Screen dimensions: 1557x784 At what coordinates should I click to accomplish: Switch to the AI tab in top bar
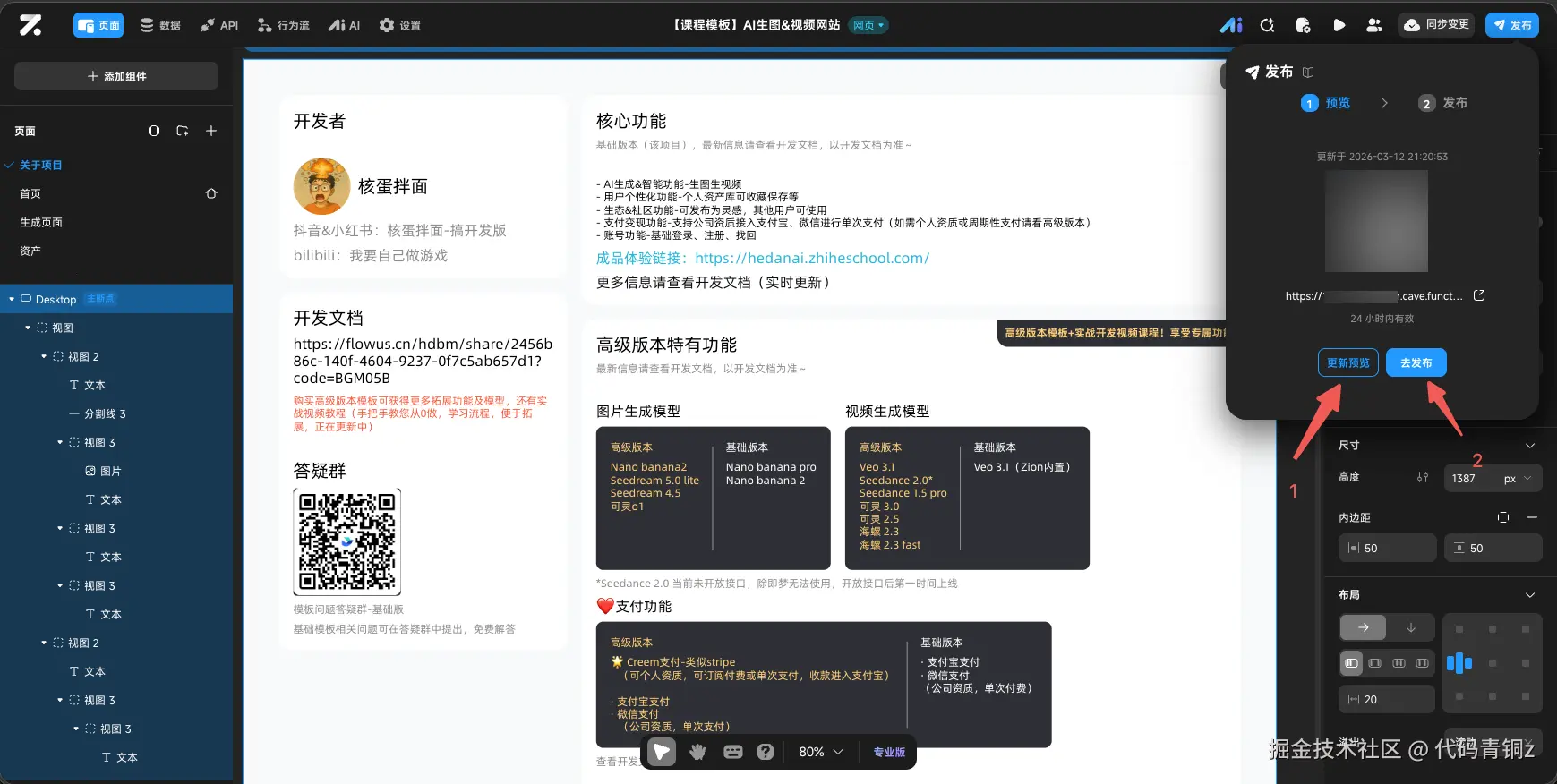pos(345,25)
